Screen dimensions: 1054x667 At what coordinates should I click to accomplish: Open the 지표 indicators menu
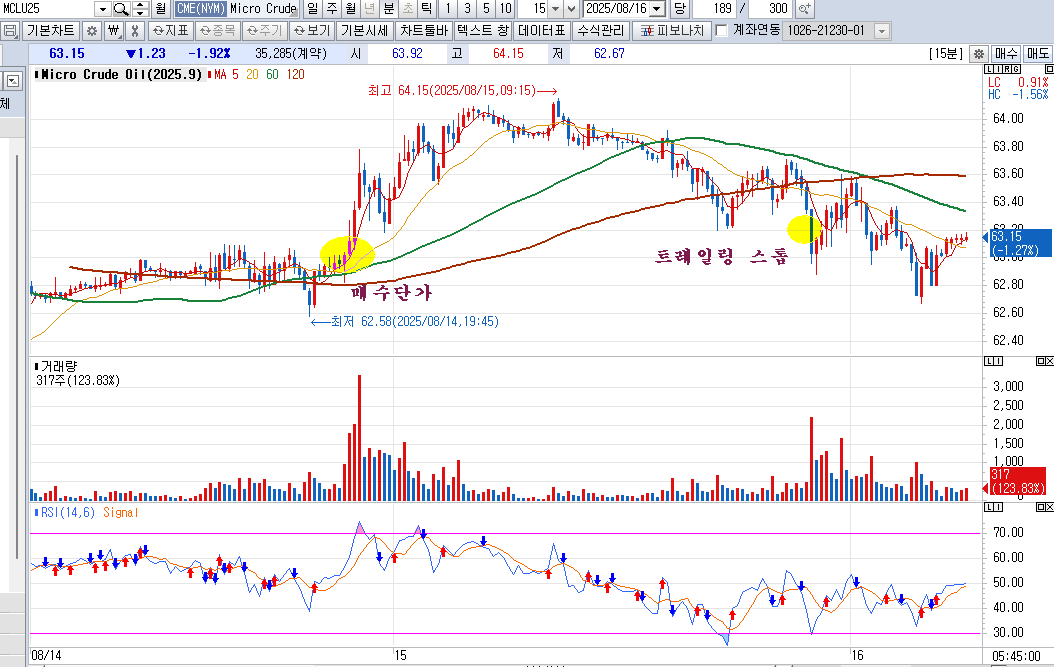171,31
